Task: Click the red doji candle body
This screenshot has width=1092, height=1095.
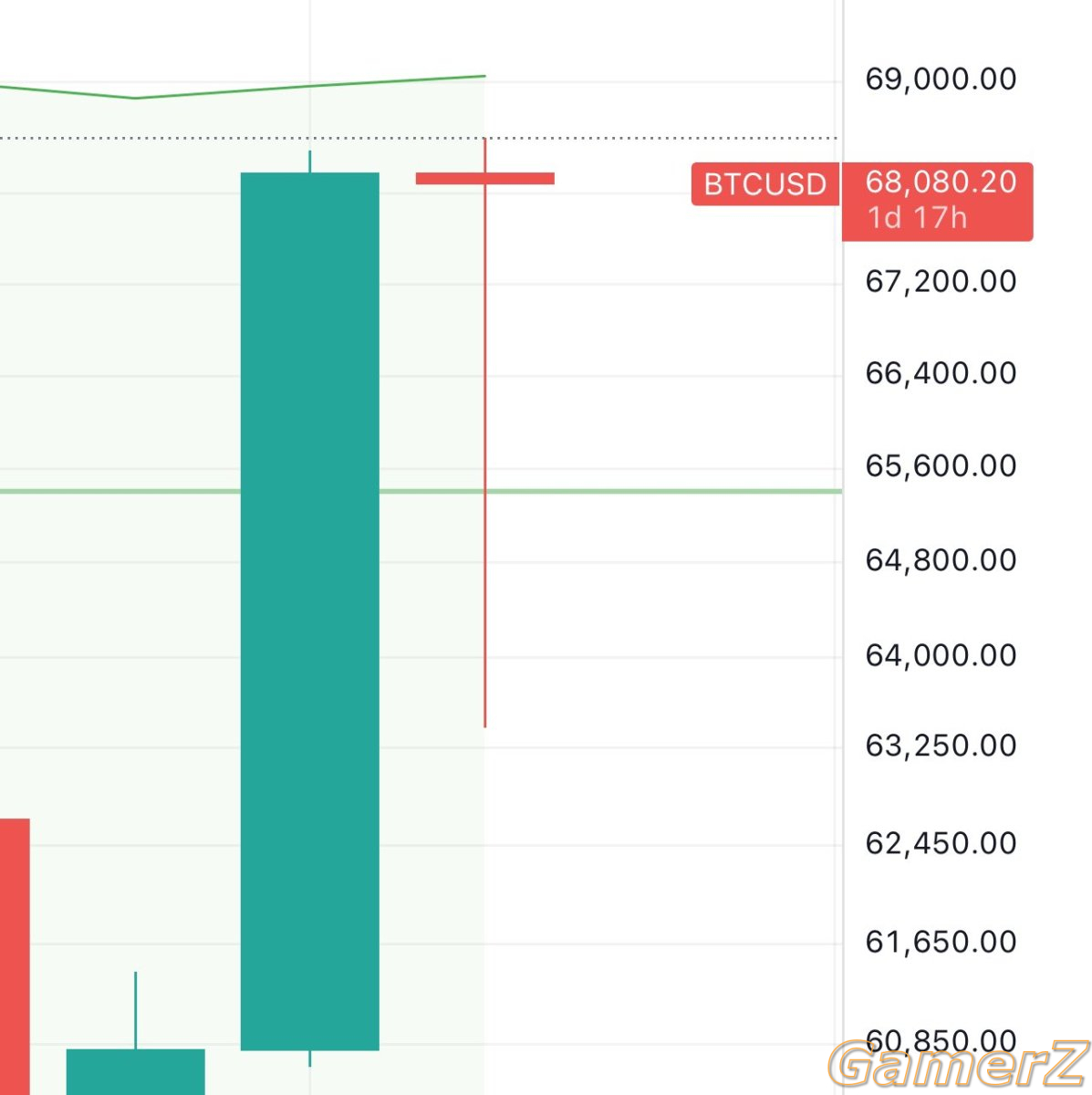Action: tap(484, 179)
